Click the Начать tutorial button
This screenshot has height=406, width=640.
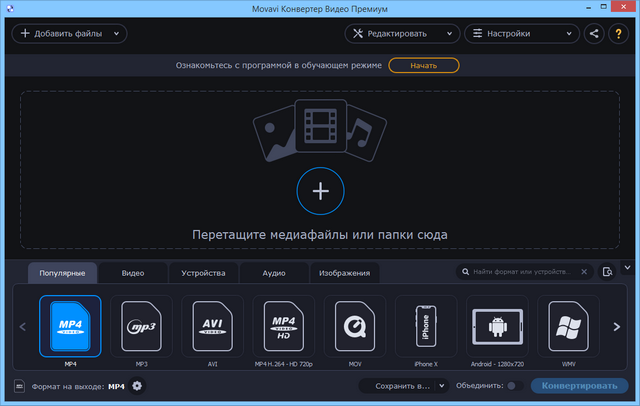pyautogui.click(x=424, y=66)
